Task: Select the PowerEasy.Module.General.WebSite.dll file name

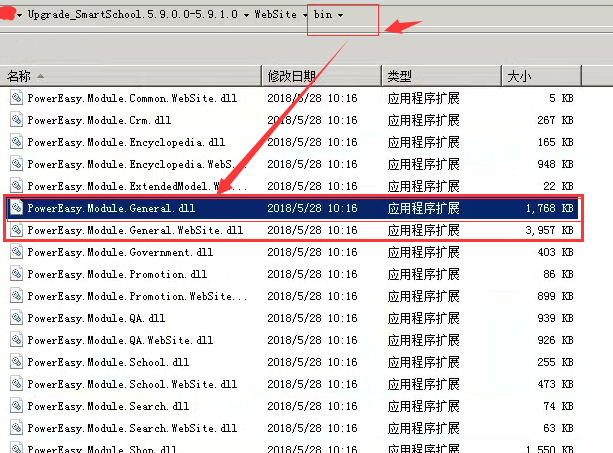Action: click(135, 230)
